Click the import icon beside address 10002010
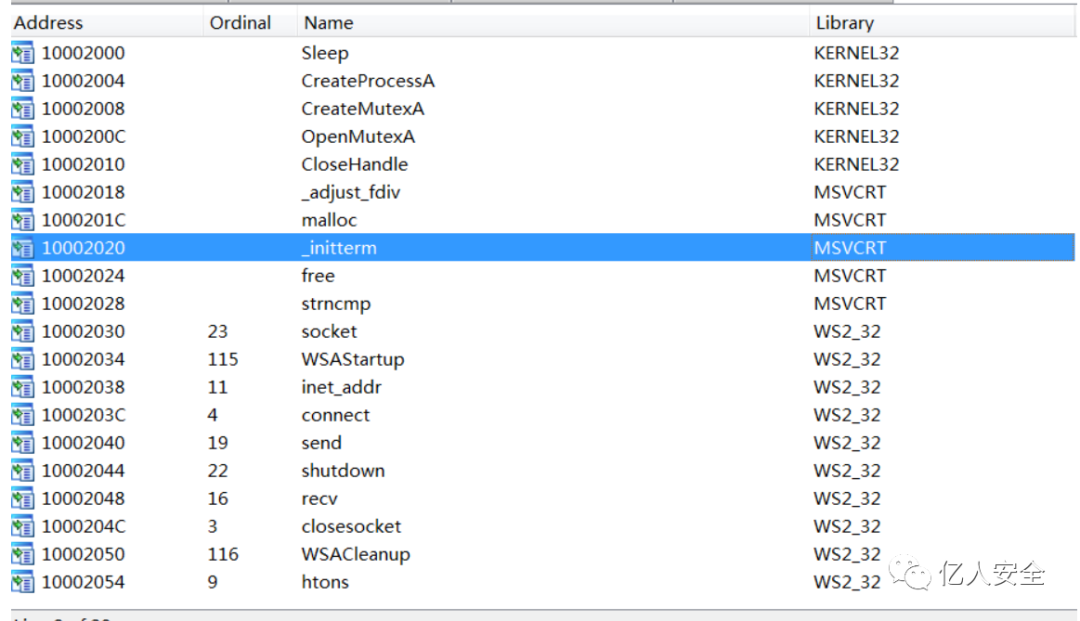1080x621 pixels. point(22,165)
